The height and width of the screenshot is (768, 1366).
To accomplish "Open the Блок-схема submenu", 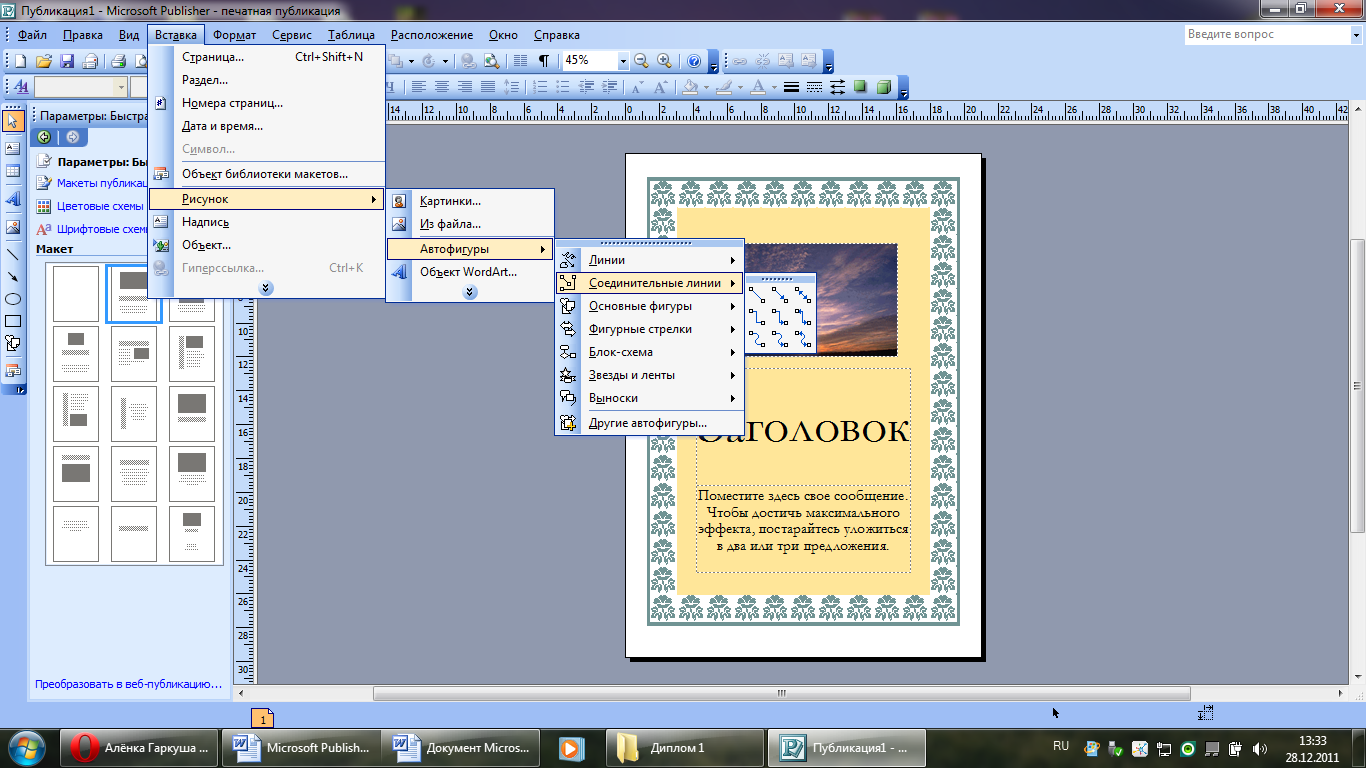I will click(650, 352).
